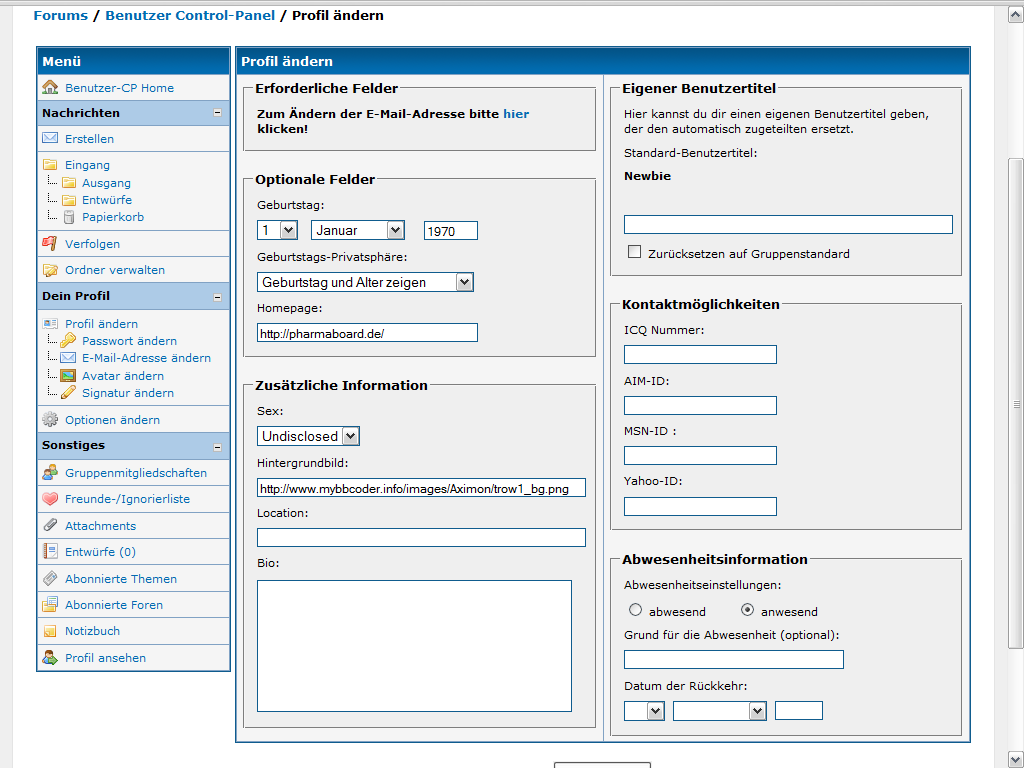The height and width of the screenshot is (768, 1024).
Task: Click the custom Benutzertitel input field
Action: (788, 224)
